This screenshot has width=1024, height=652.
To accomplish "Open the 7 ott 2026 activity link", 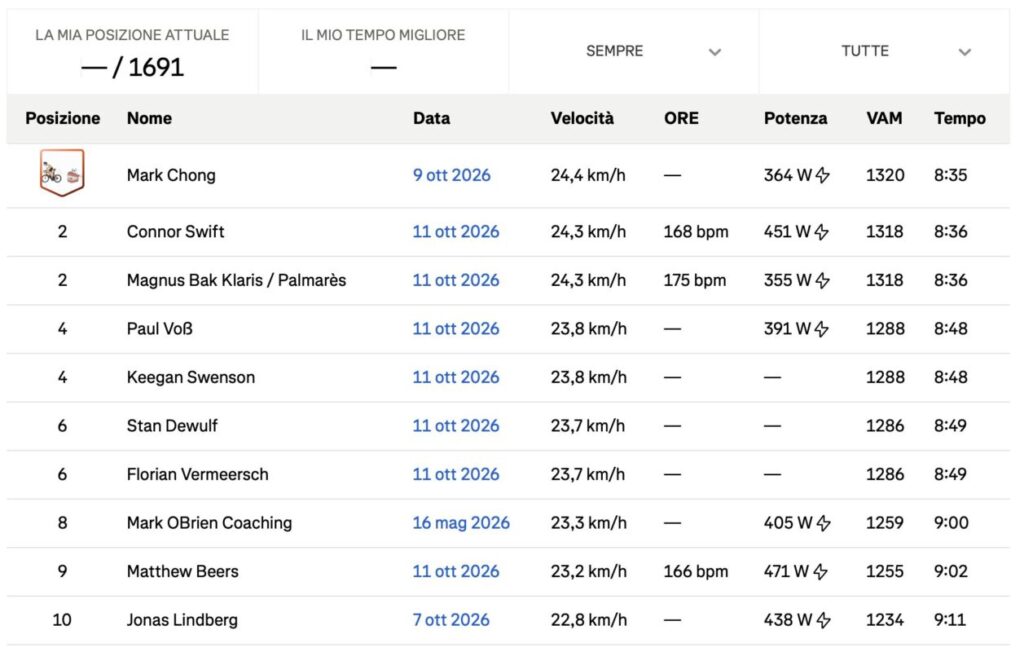I will 451,620.
